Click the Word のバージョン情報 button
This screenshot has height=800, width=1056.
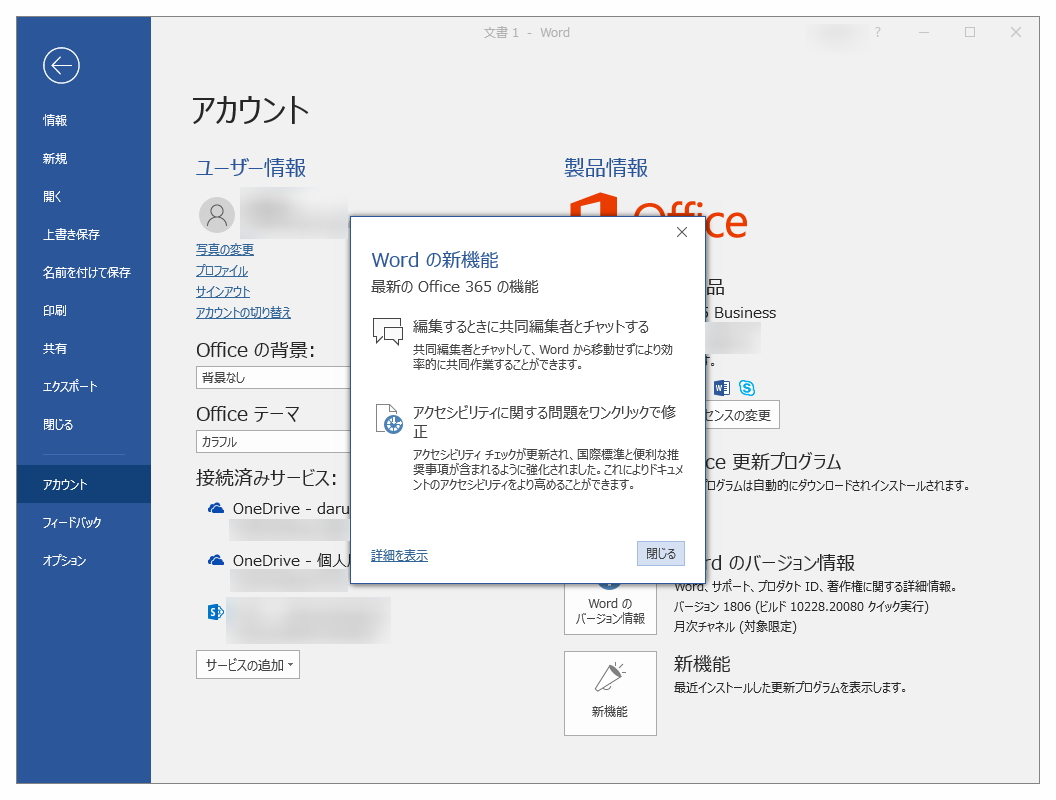pyautogui.click(x=610, y=607)
